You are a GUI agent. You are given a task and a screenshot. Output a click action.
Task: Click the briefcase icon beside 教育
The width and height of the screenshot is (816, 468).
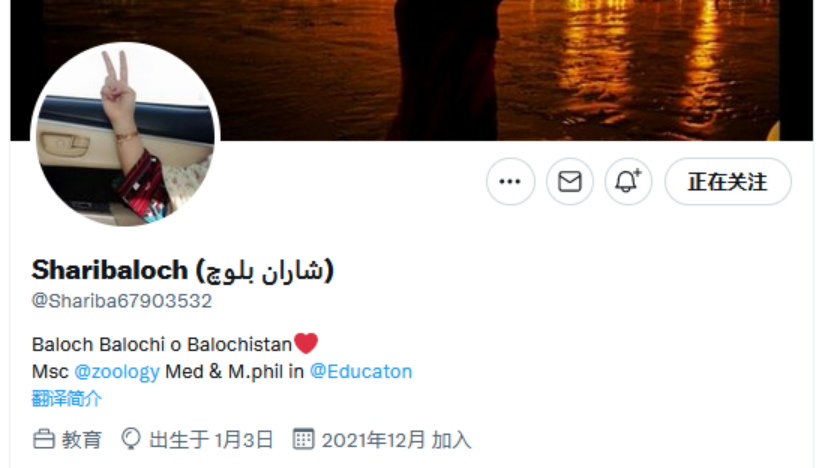coord(44,439)
